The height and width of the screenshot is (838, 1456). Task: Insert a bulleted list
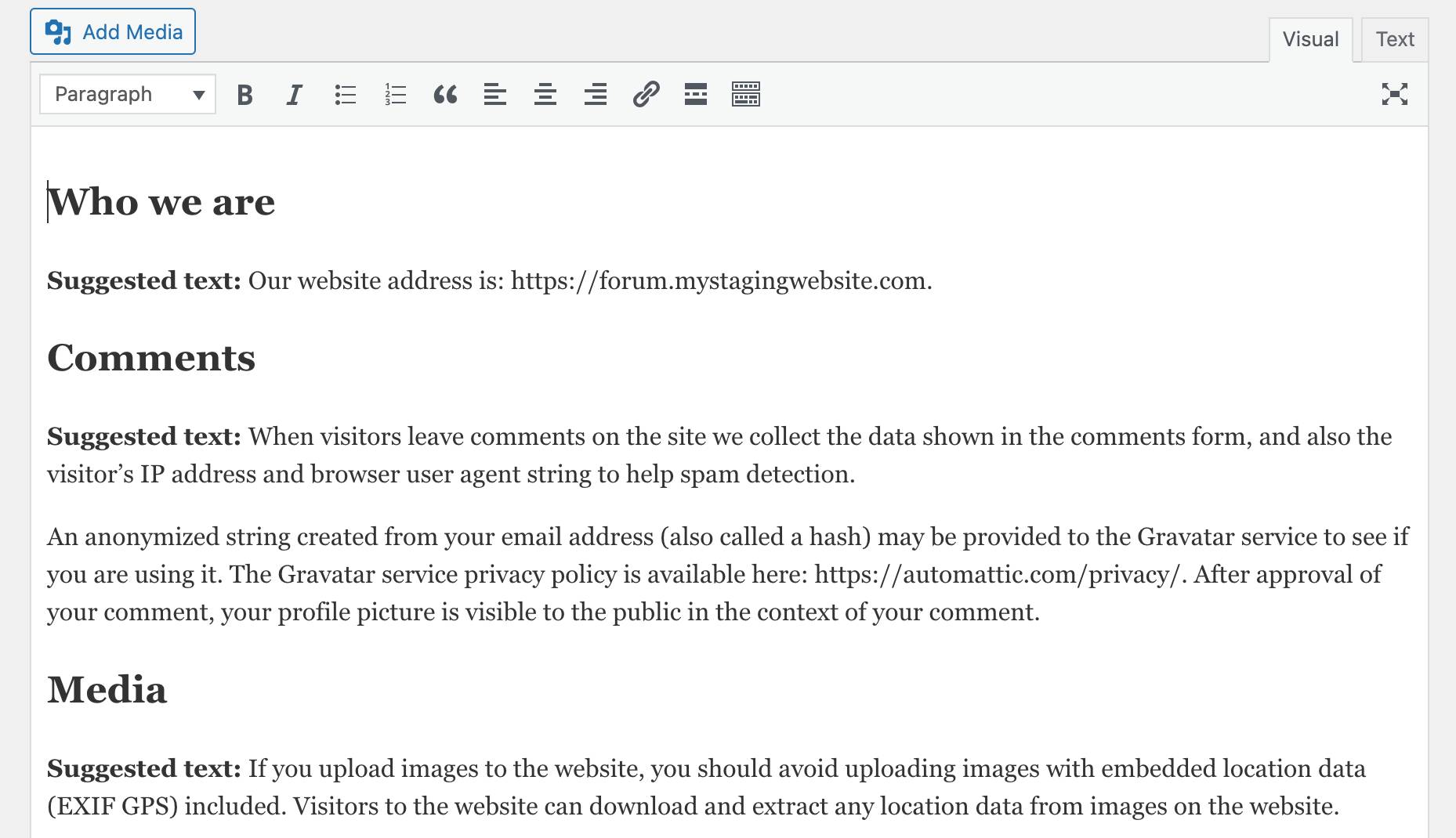click(345, 95)
